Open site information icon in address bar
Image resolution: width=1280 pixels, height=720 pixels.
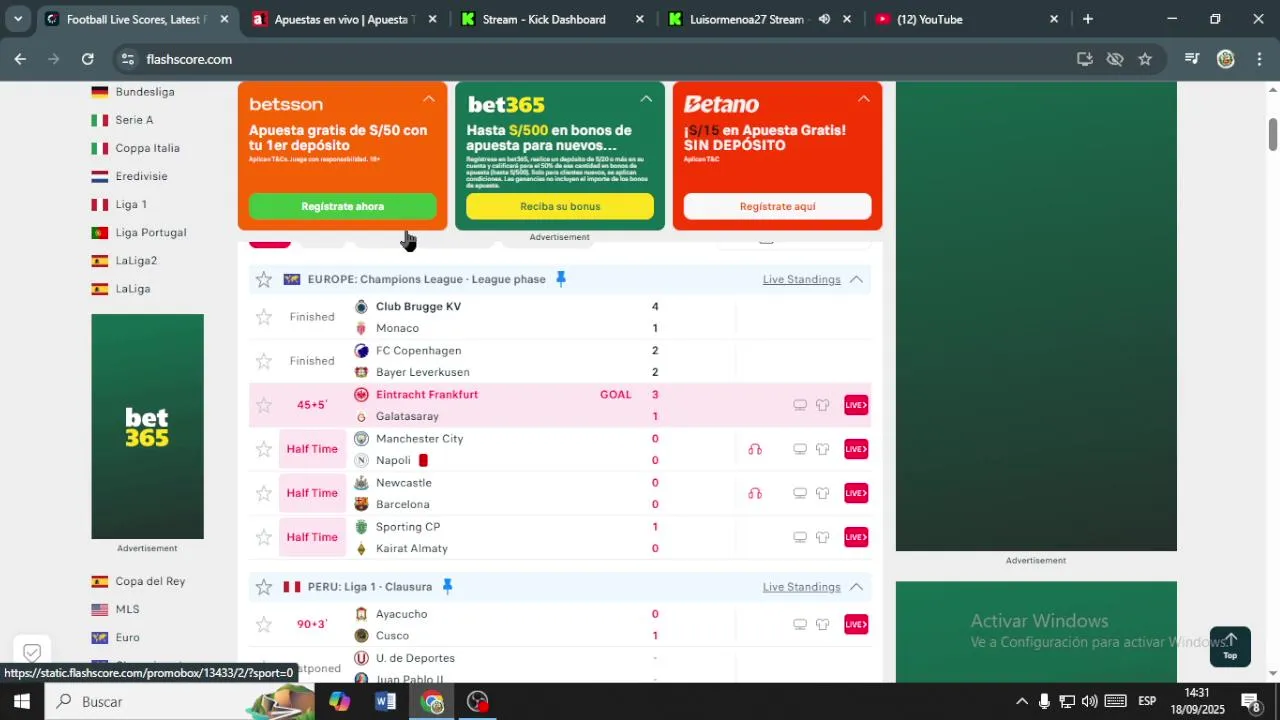[x=127, y=59]
